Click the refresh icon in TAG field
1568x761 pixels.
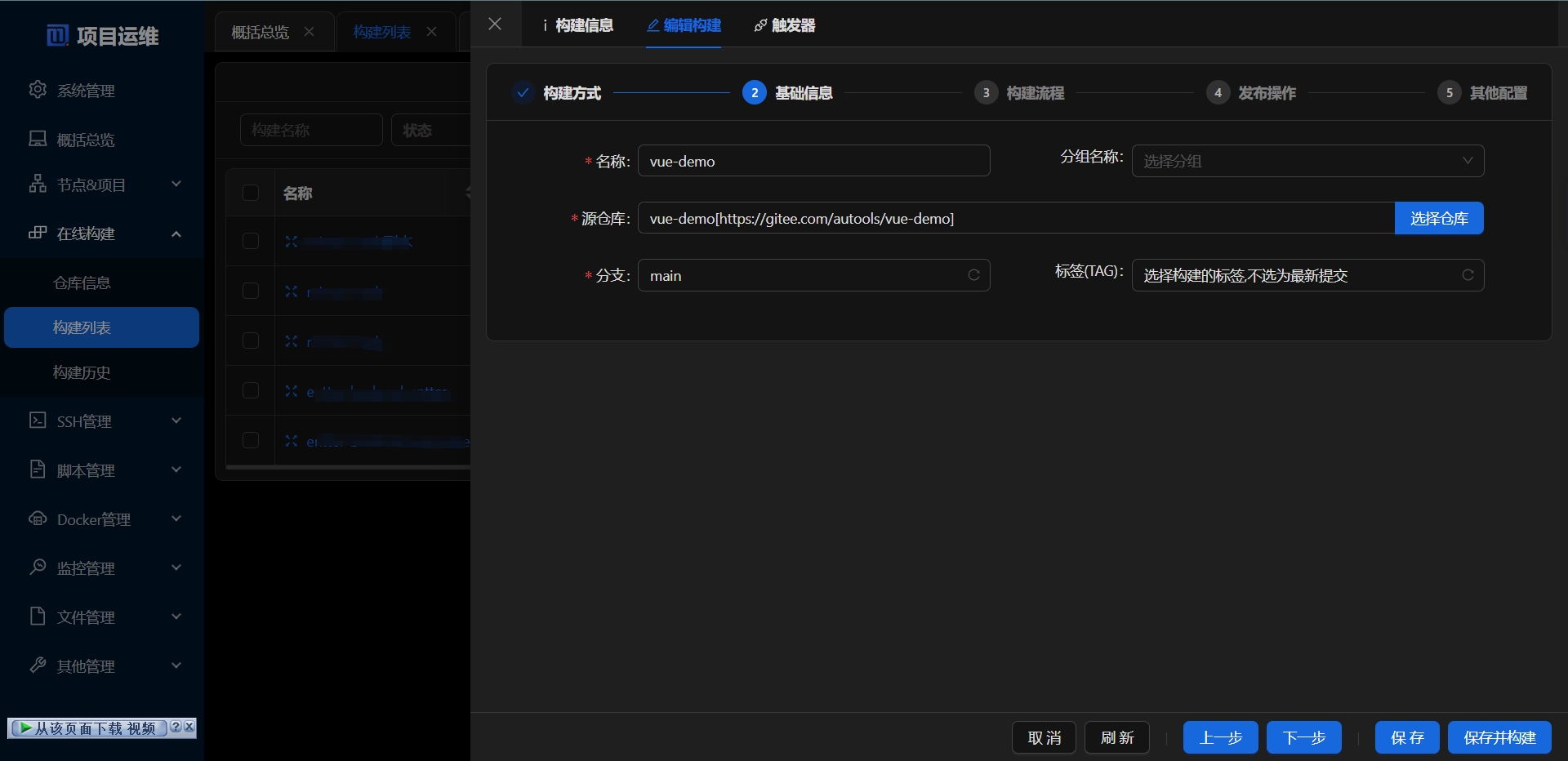tap(1468, 275)
